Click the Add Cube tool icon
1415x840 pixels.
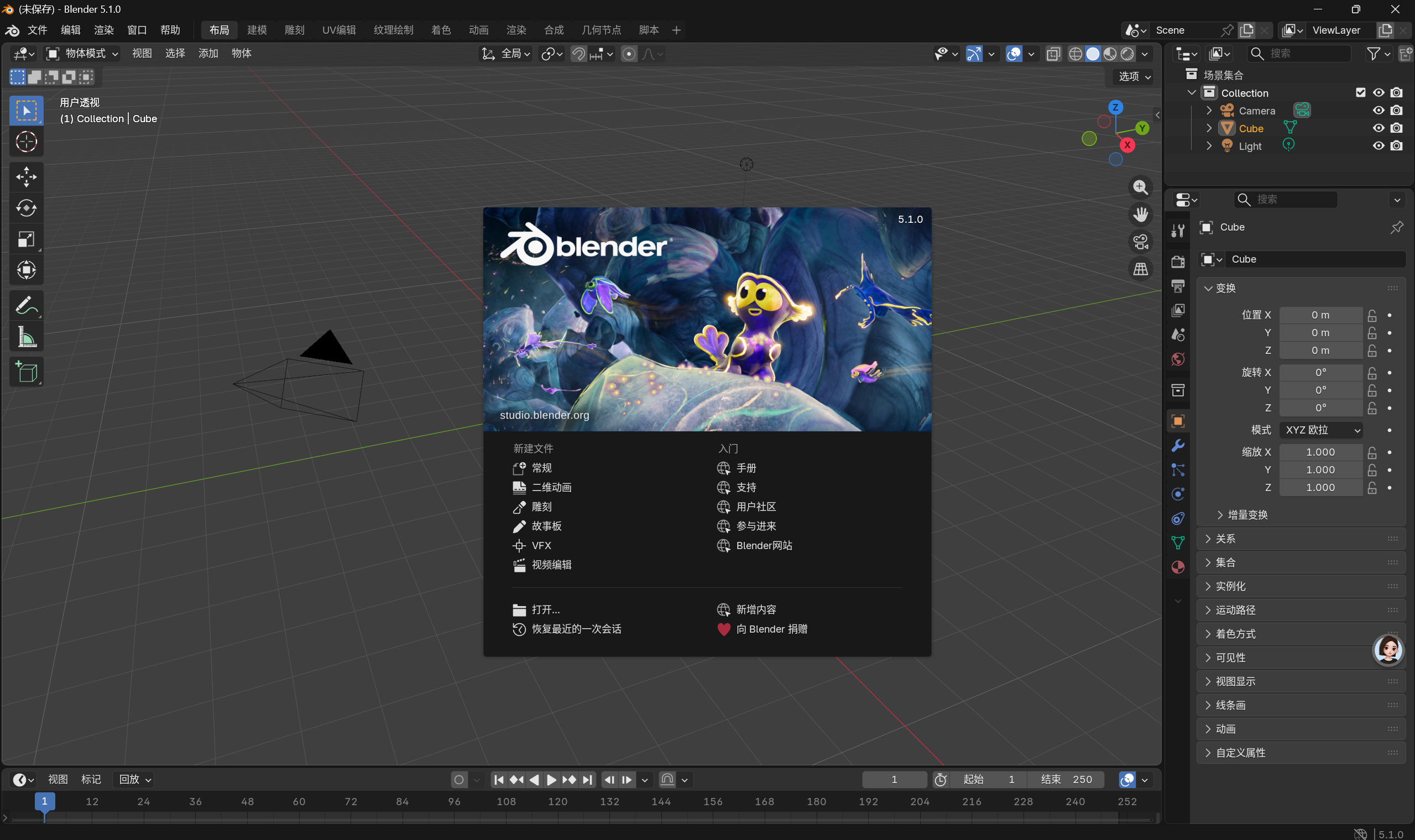[26, 372]
